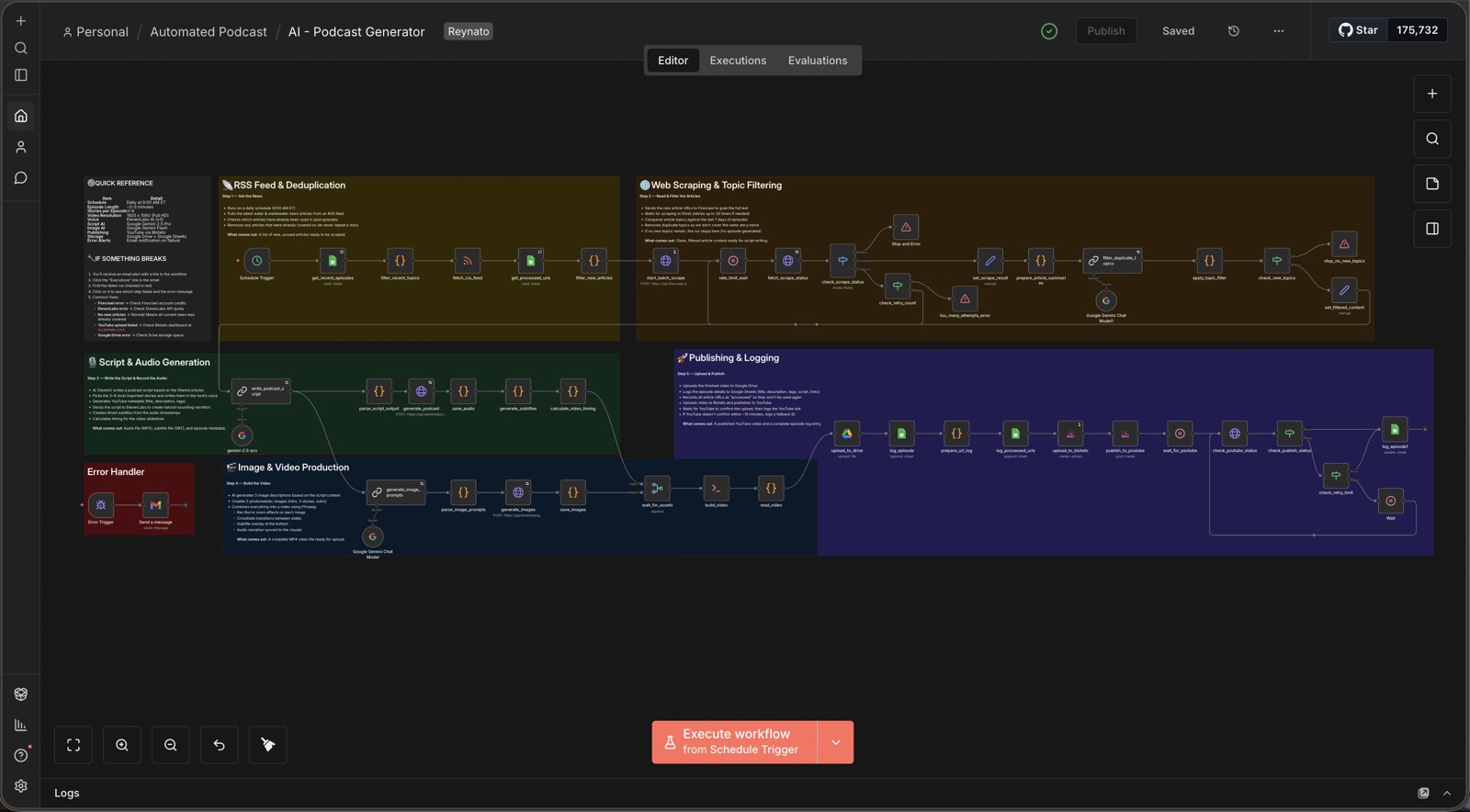The height and width of the screenshot is (812, 1470).
Task: Select the too_many_attempts_error node
Action: tap(965, 299)
